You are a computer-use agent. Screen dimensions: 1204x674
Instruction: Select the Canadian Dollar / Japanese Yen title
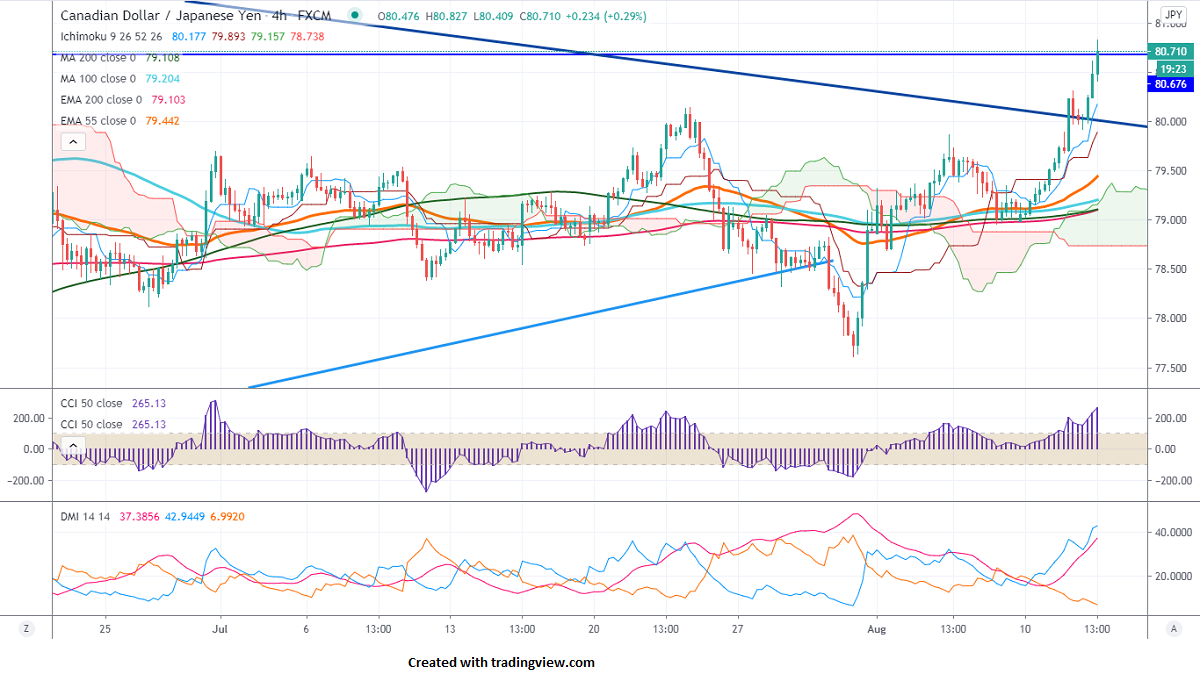(162, 16)
